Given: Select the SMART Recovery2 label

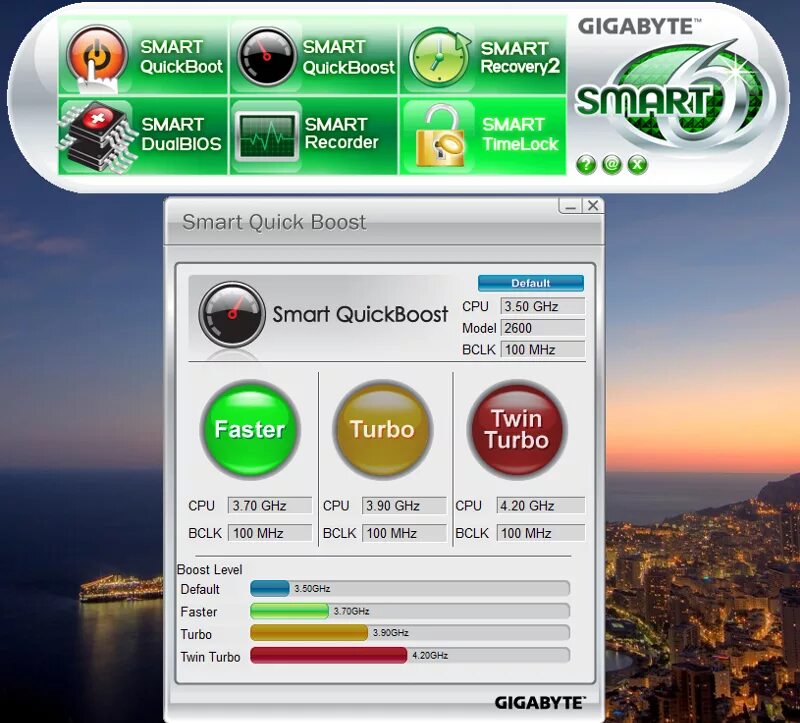Looking at the screenshot, I should [520, 57].
